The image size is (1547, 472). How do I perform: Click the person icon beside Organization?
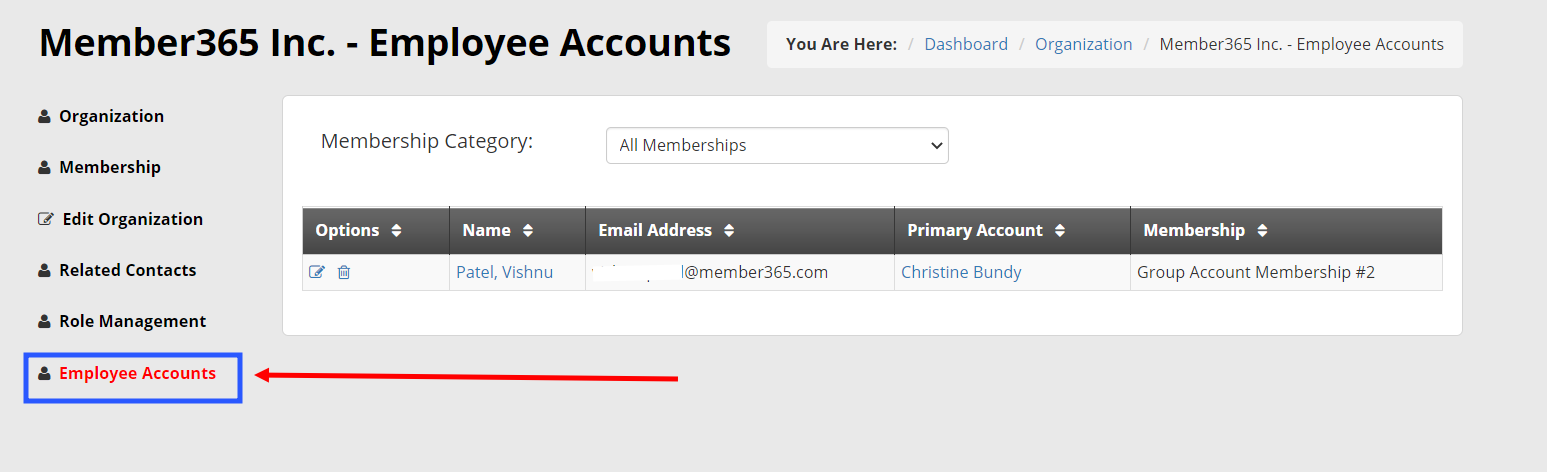(44, 117)
